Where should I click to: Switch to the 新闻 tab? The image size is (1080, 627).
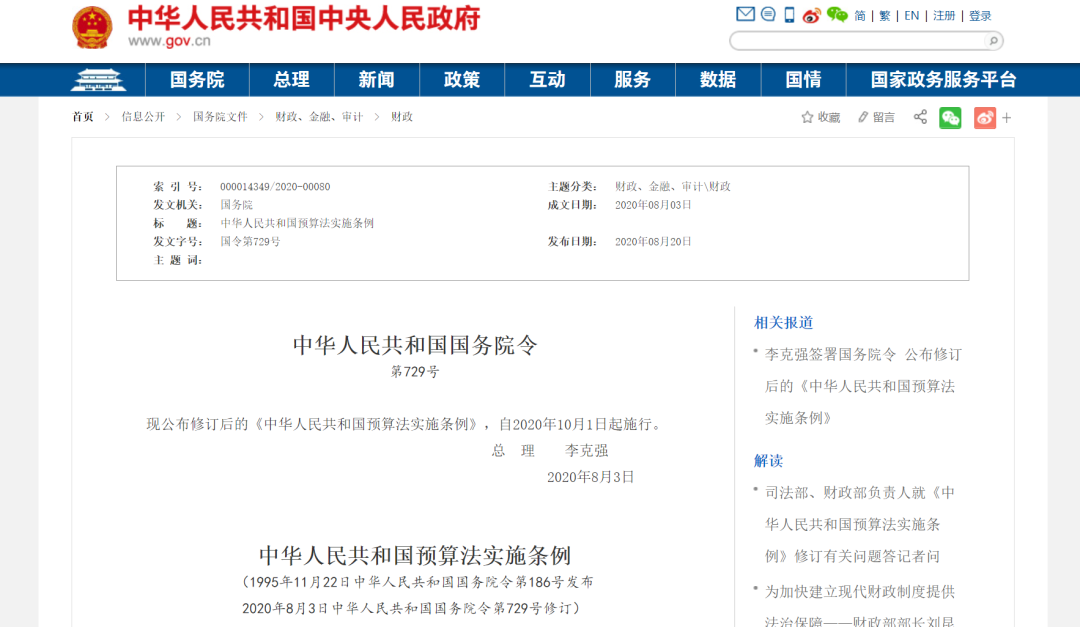(376, 79)
